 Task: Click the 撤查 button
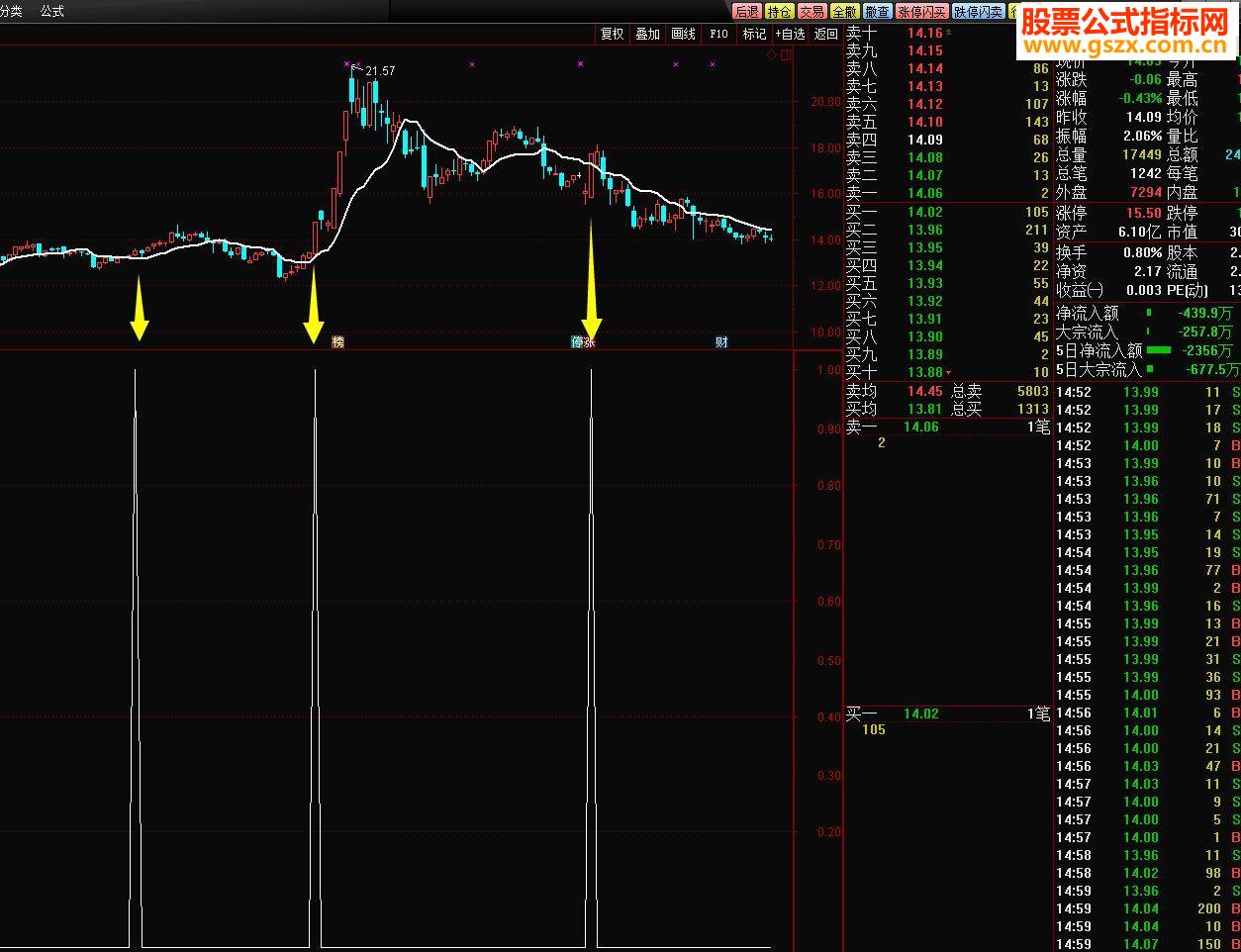pos(877,12)
